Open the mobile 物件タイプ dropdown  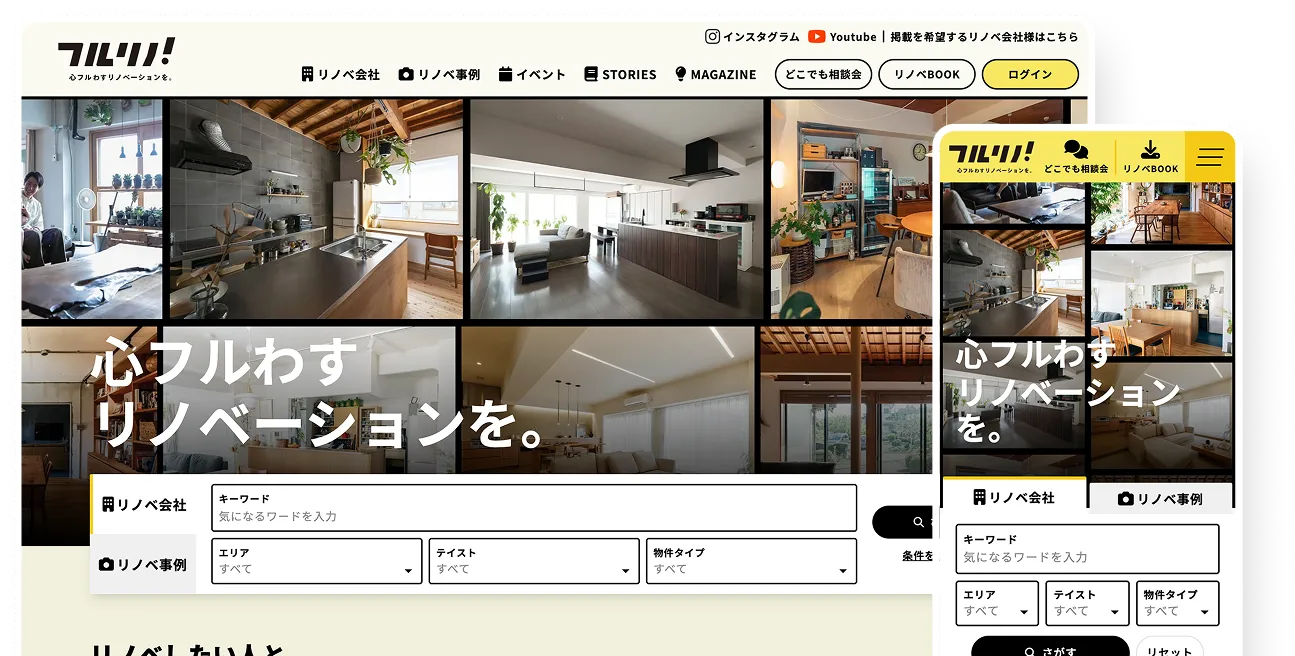coord(1178,603)
